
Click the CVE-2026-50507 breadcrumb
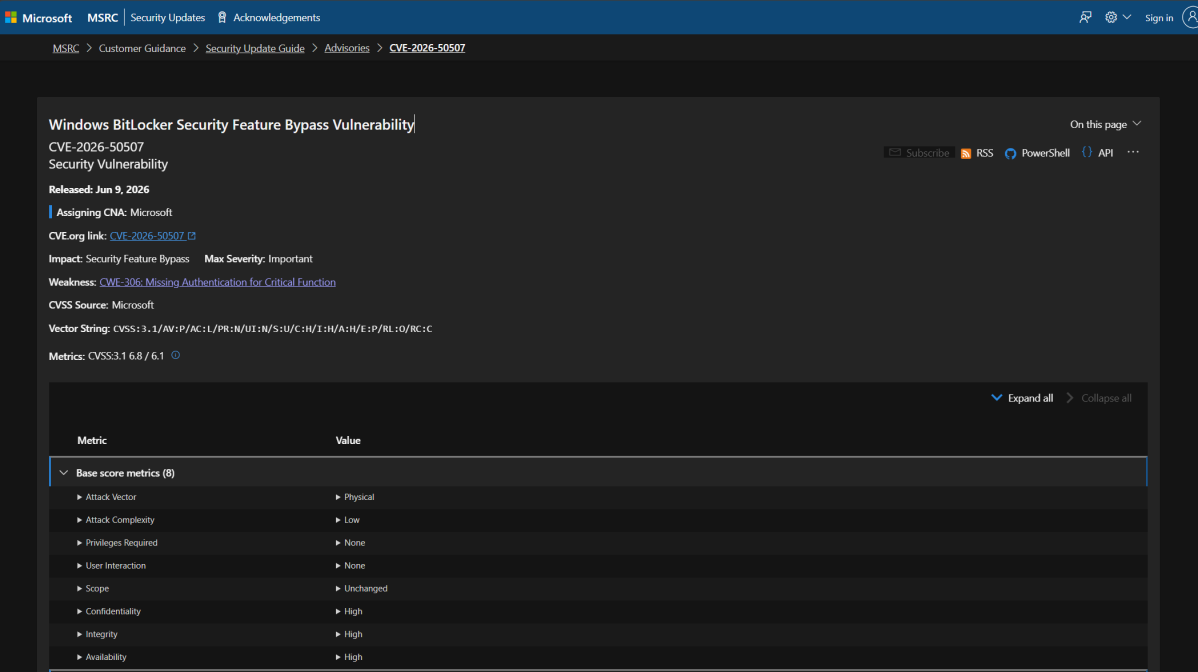pyautogui.click(x=427, y=48)
